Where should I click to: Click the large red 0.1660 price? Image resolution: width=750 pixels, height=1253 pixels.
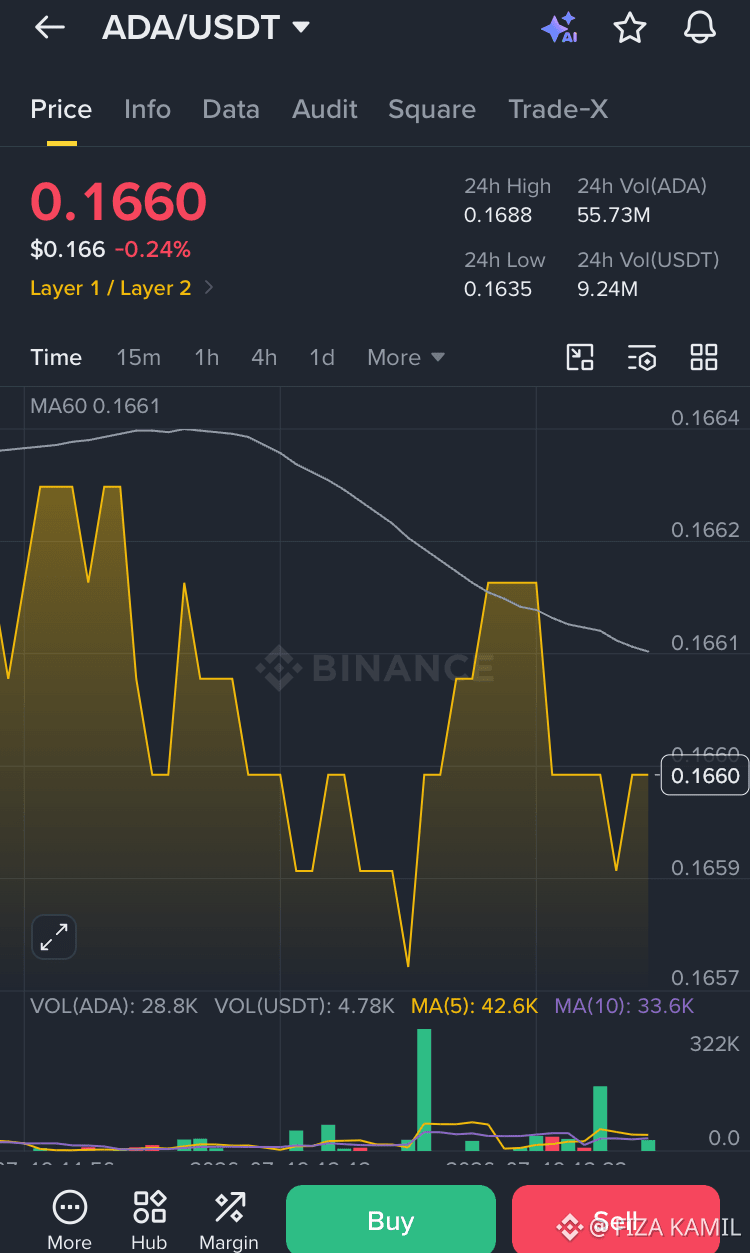[119, 202]
